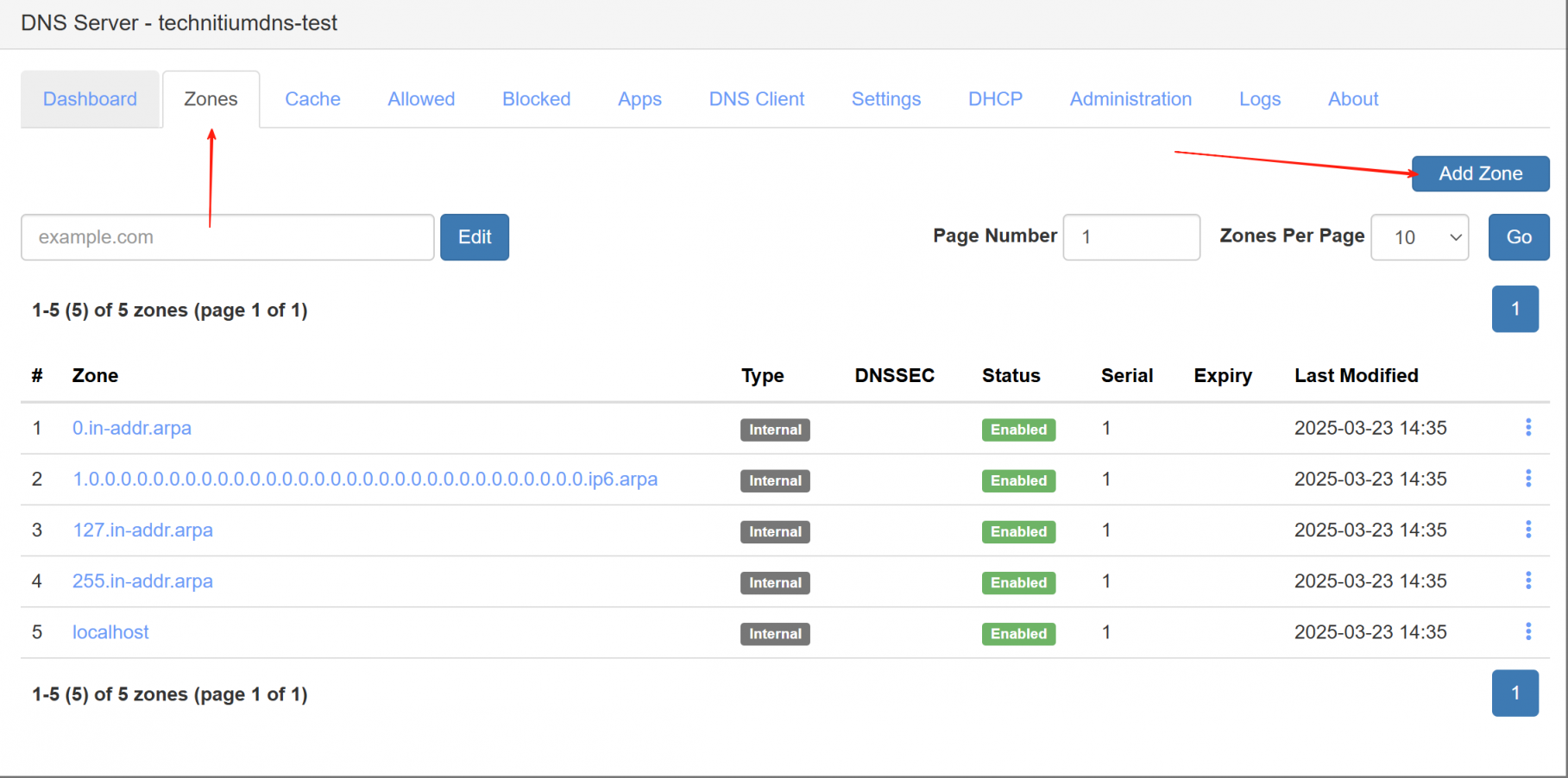Click the Edit button next to the search box
The image size is (1568, 778).
[x=474, y=237]
